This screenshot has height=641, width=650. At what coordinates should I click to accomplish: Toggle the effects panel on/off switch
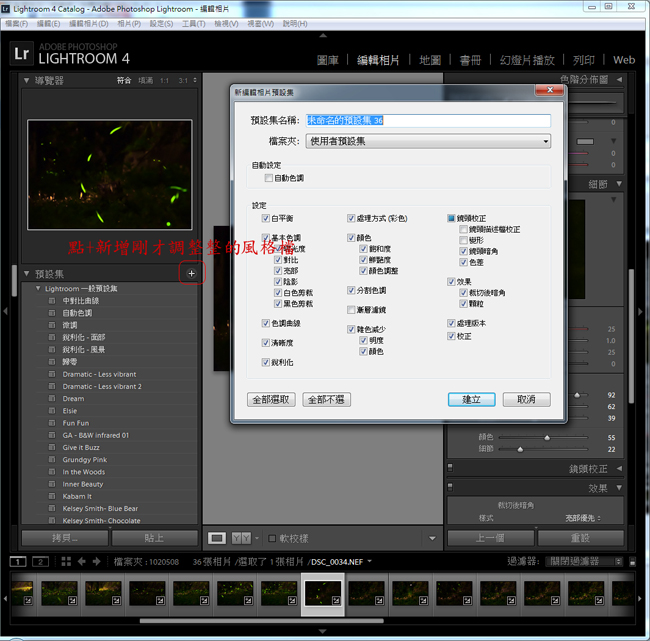(x=450, y=487)
